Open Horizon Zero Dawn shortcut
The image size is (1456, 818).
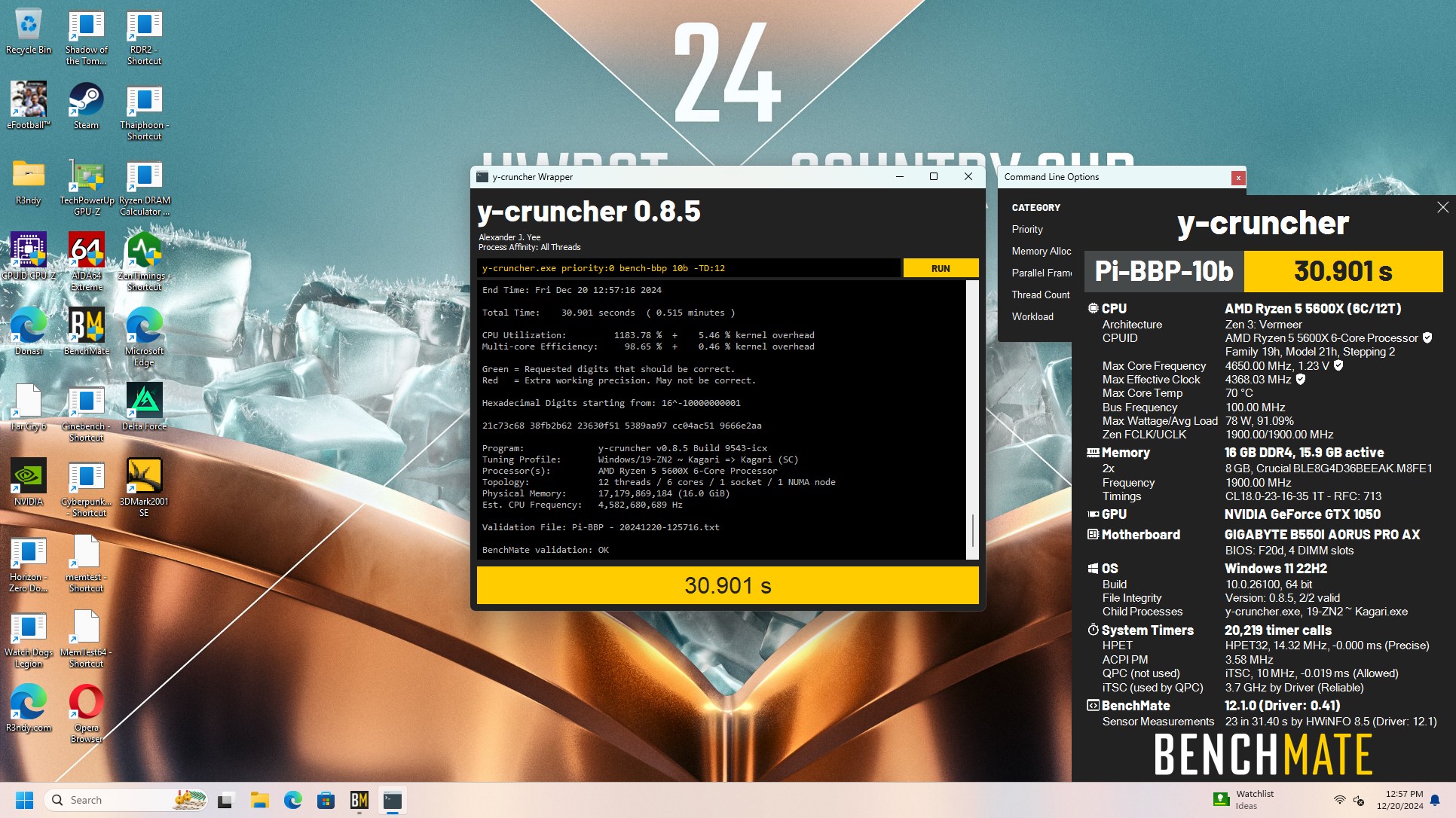[x=29, y=564]
